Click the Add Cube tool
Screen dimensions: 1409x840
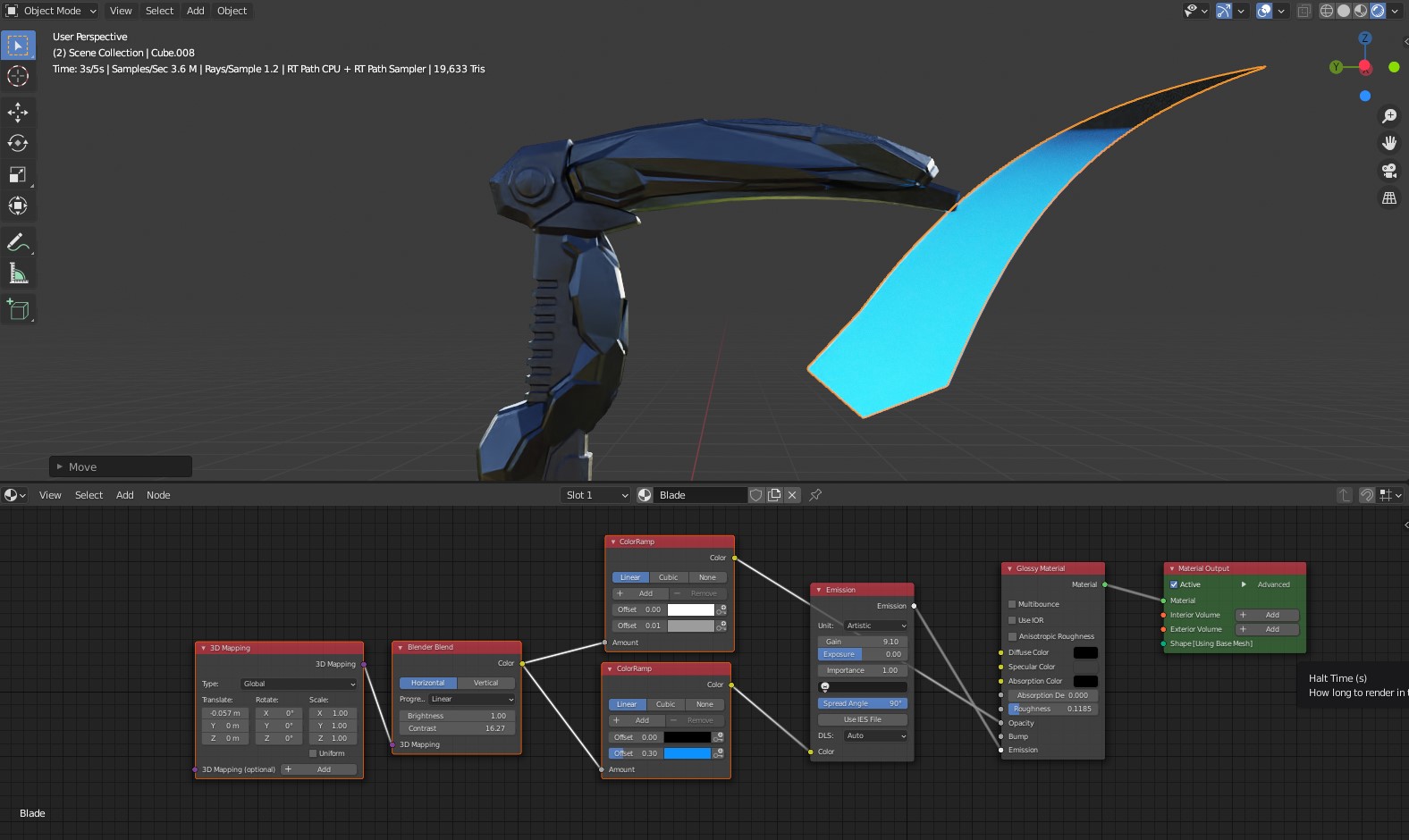pyautogui.click(x=18, y=310)
